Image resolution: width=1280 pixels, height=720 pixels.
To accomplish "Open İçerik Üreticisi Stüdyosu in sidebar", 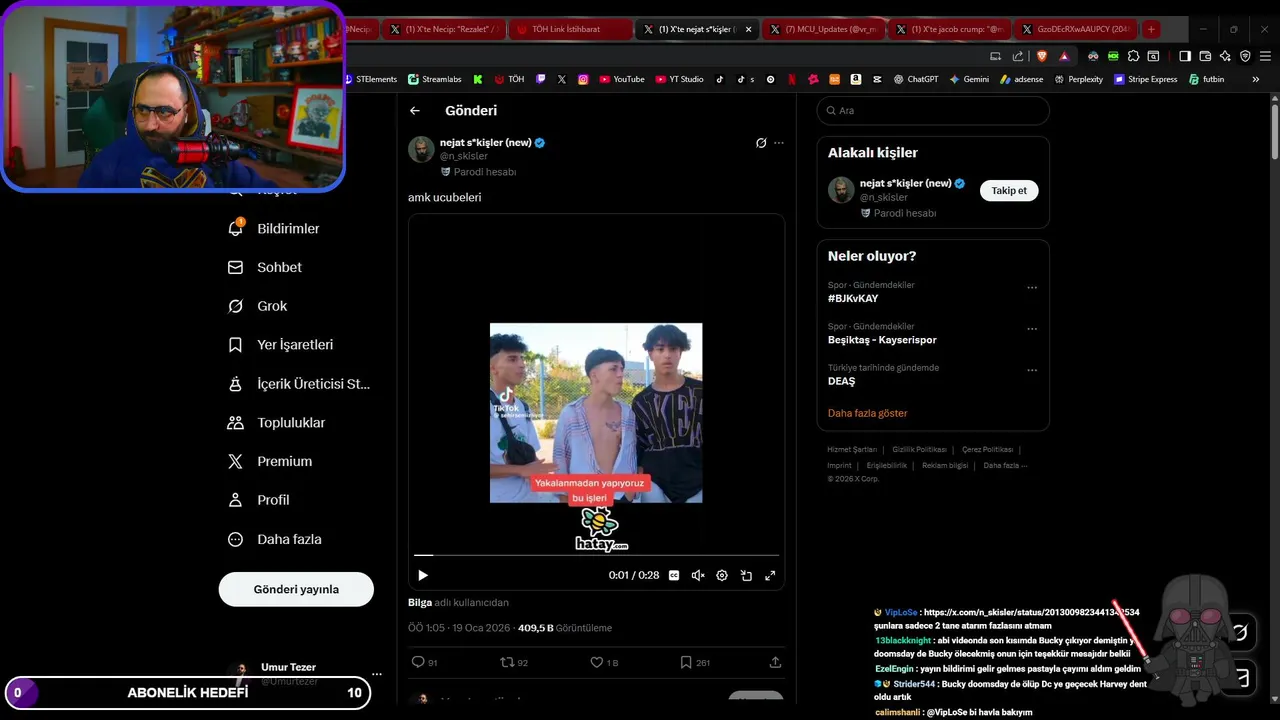I will click(299, 384).
